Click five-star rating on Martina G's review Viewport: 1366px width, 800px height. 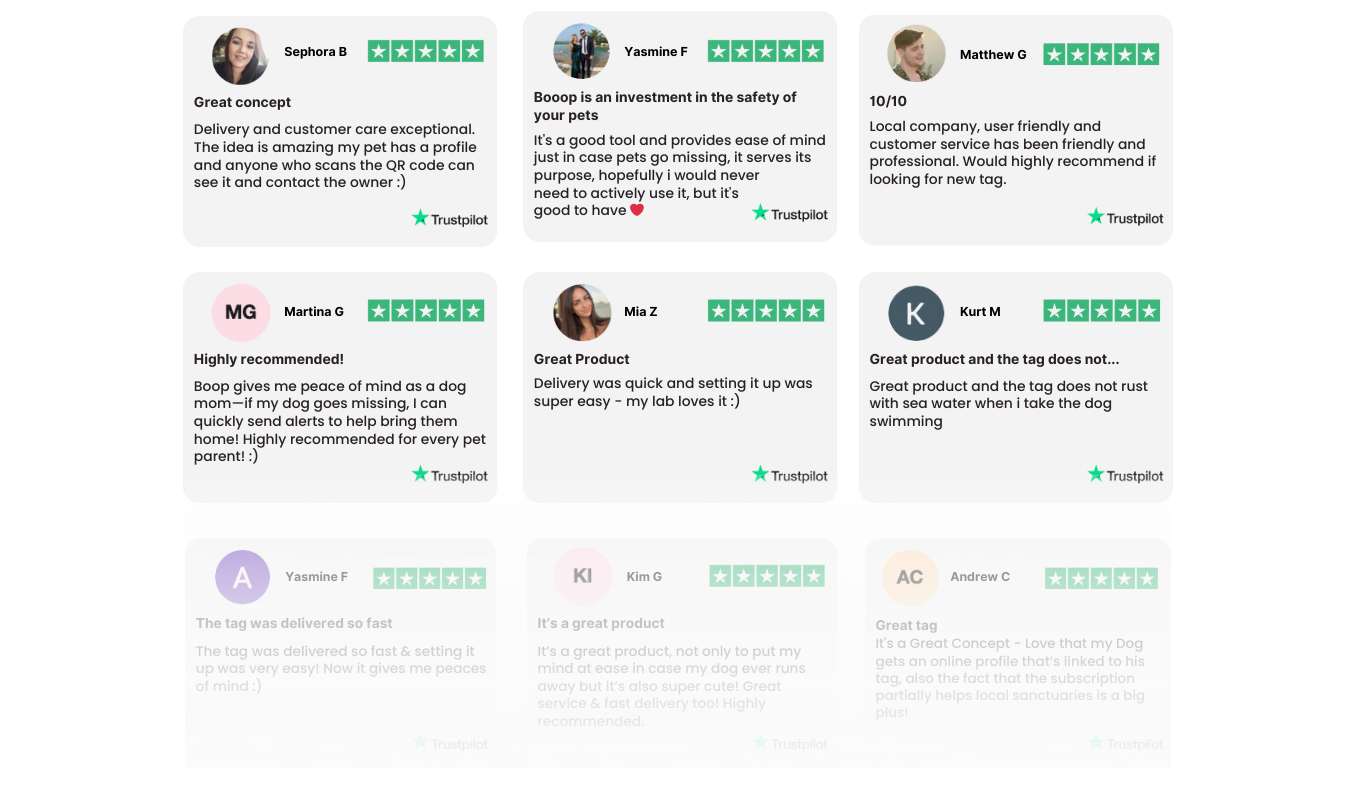426,311
